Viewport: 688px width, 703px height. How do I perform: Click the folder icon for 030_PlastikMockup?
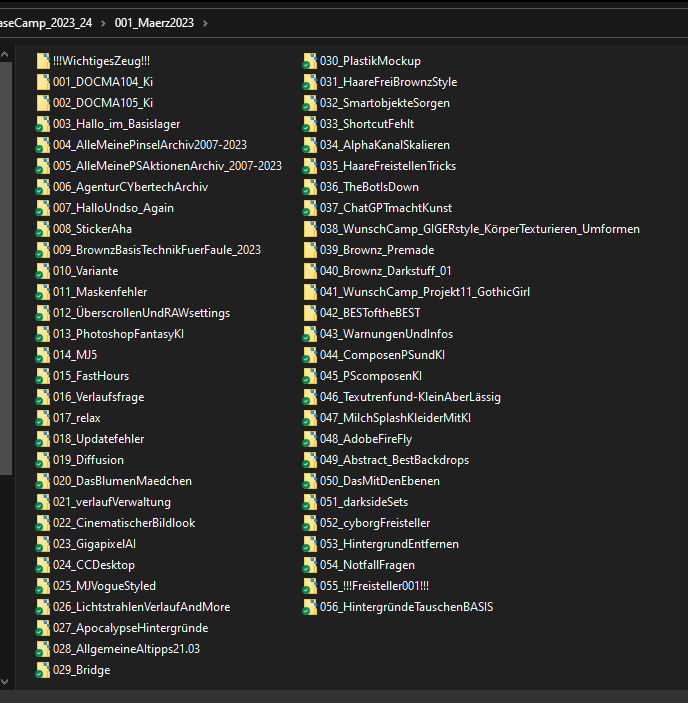[310, 61]
